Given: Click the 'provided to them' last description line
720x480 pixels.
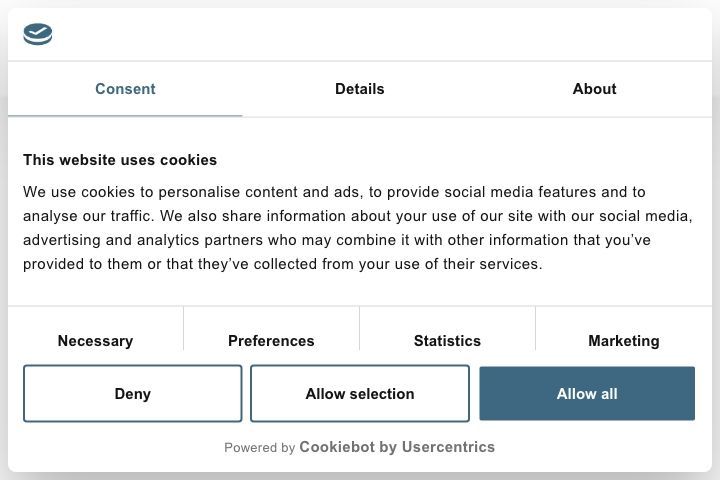Looking at the screenshot, I should point(282,264).
